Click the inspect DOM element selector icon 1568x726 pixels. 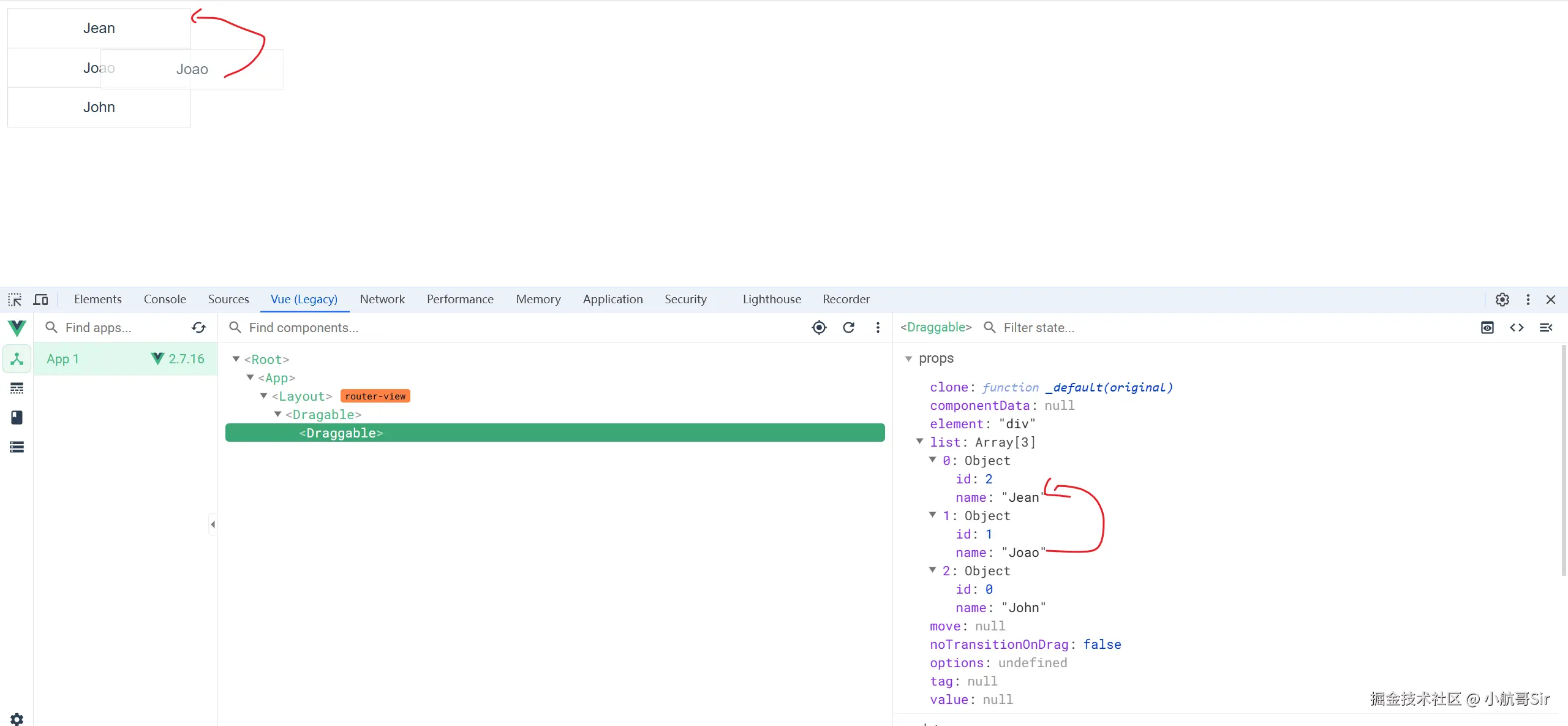point(15,300)
